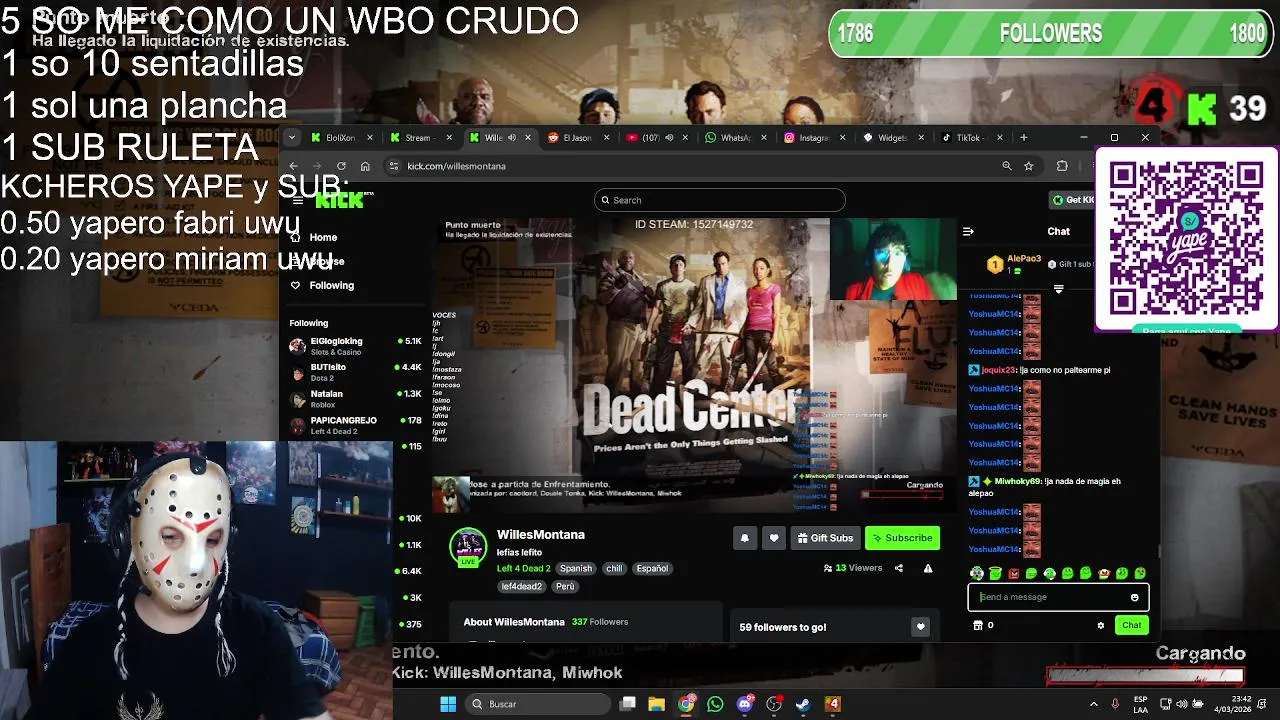1280x720 pixels.
Task: Open chat settings gear icon
Action: 1101,625
